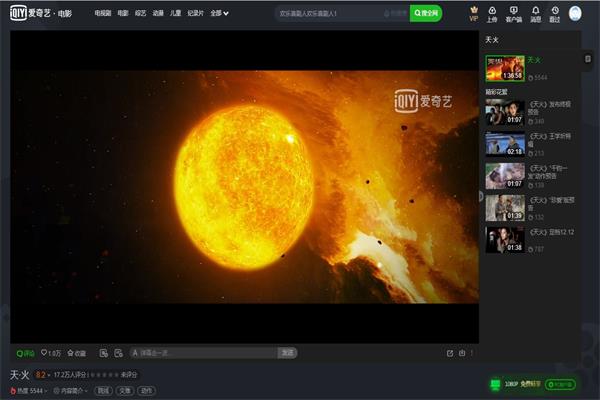Viewport: 600px width, 400px height.
Task: Open watch history (看过) clock icon
Action: 555,13
